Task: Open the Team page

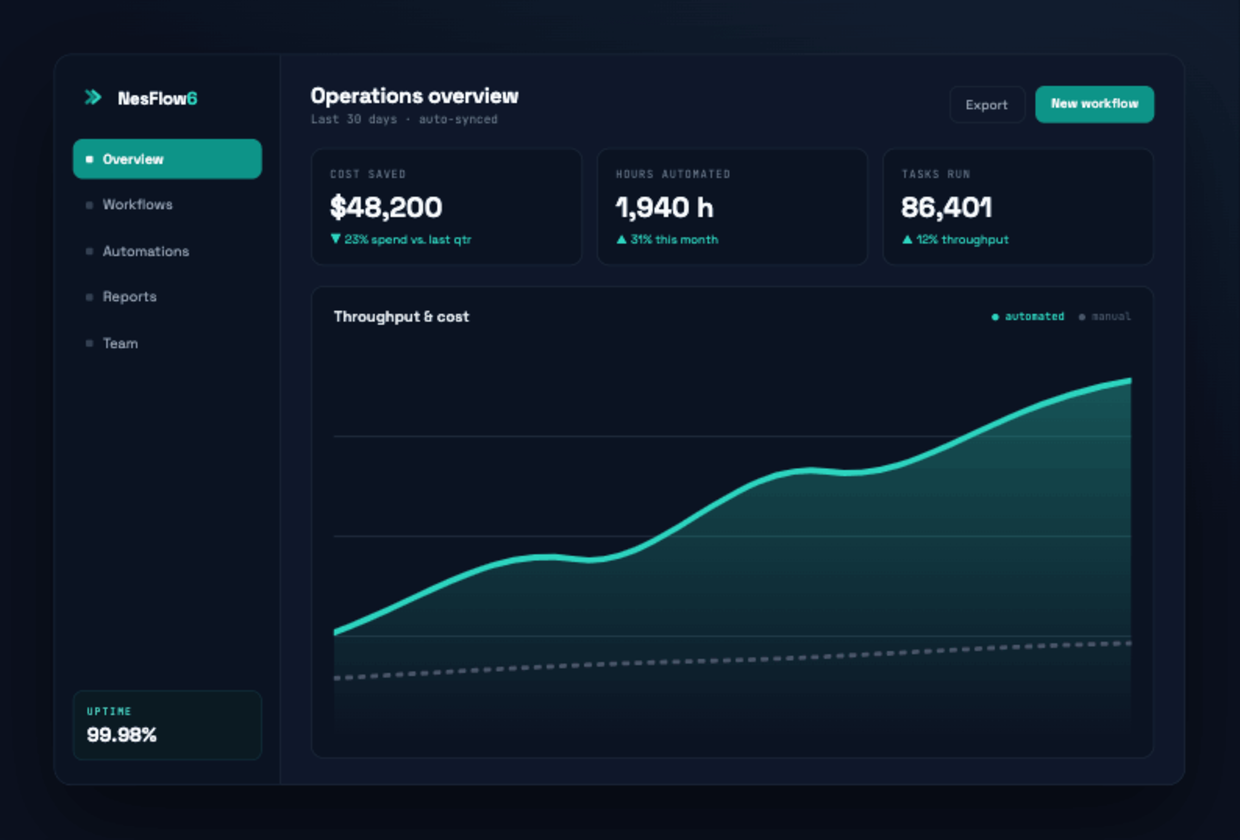Action: 167,343
